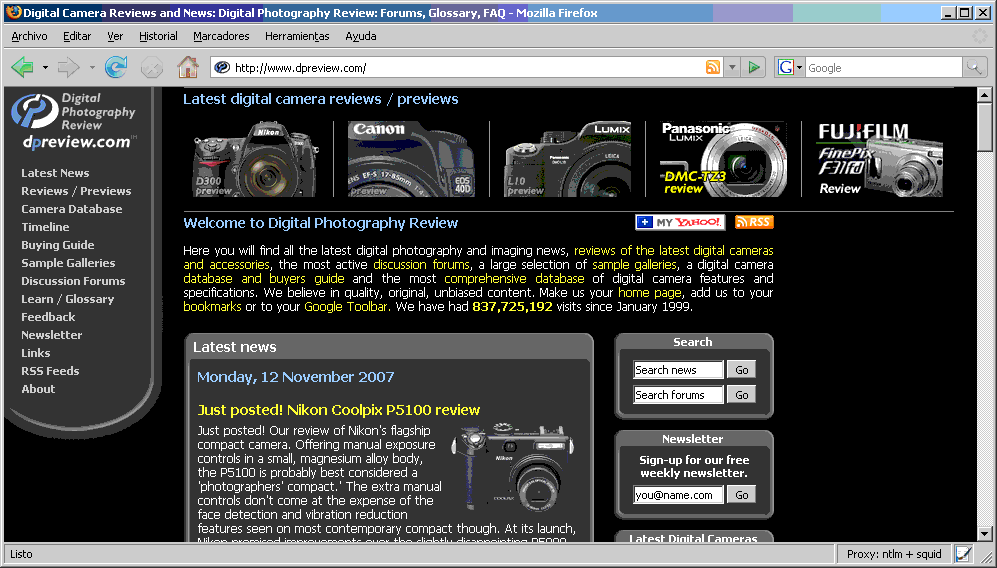This screenshot has width=997, height=568.
Task: Click Go to sign up for newsletter
Action: point(741,495)
